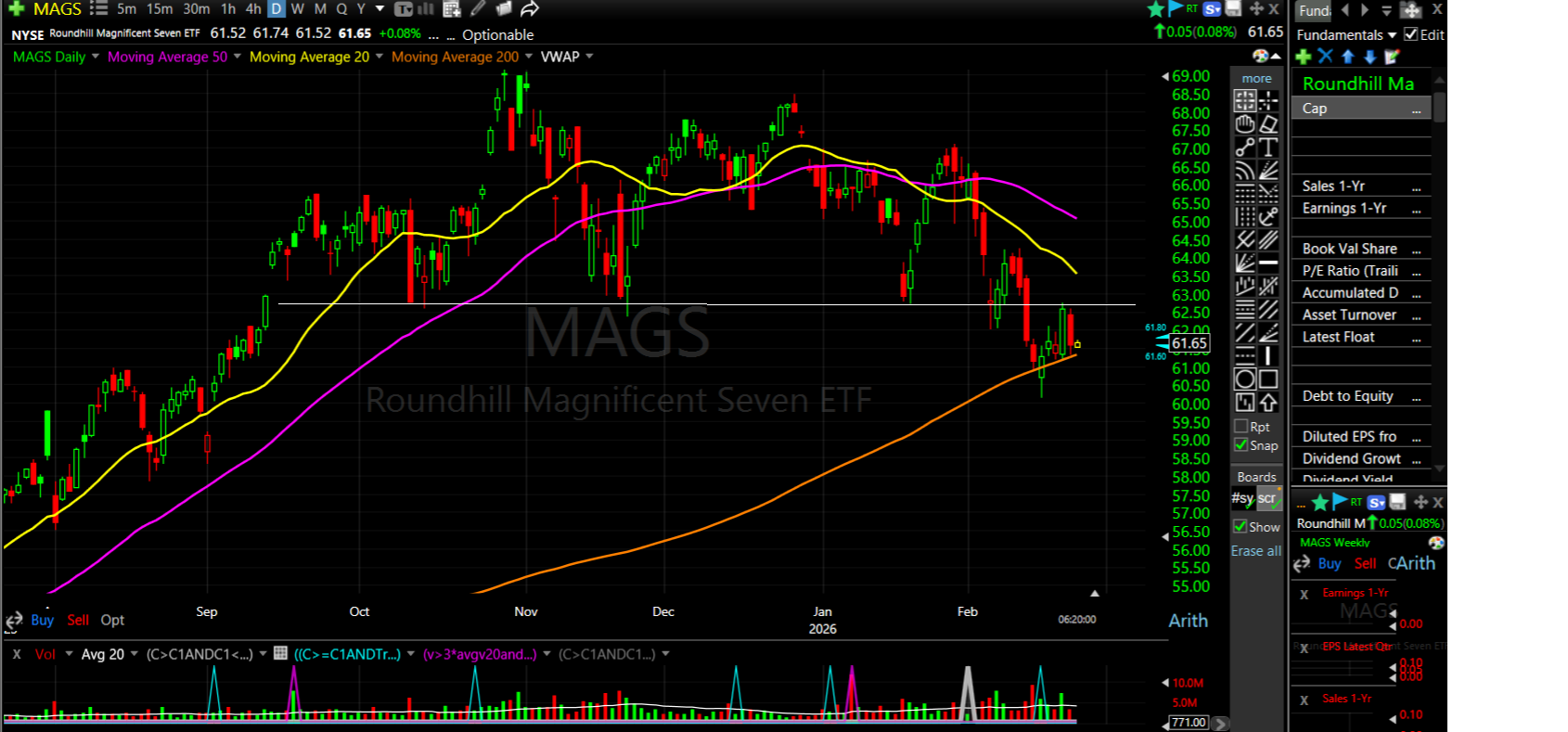Select the anchor drawing tool

[1268, 216]
